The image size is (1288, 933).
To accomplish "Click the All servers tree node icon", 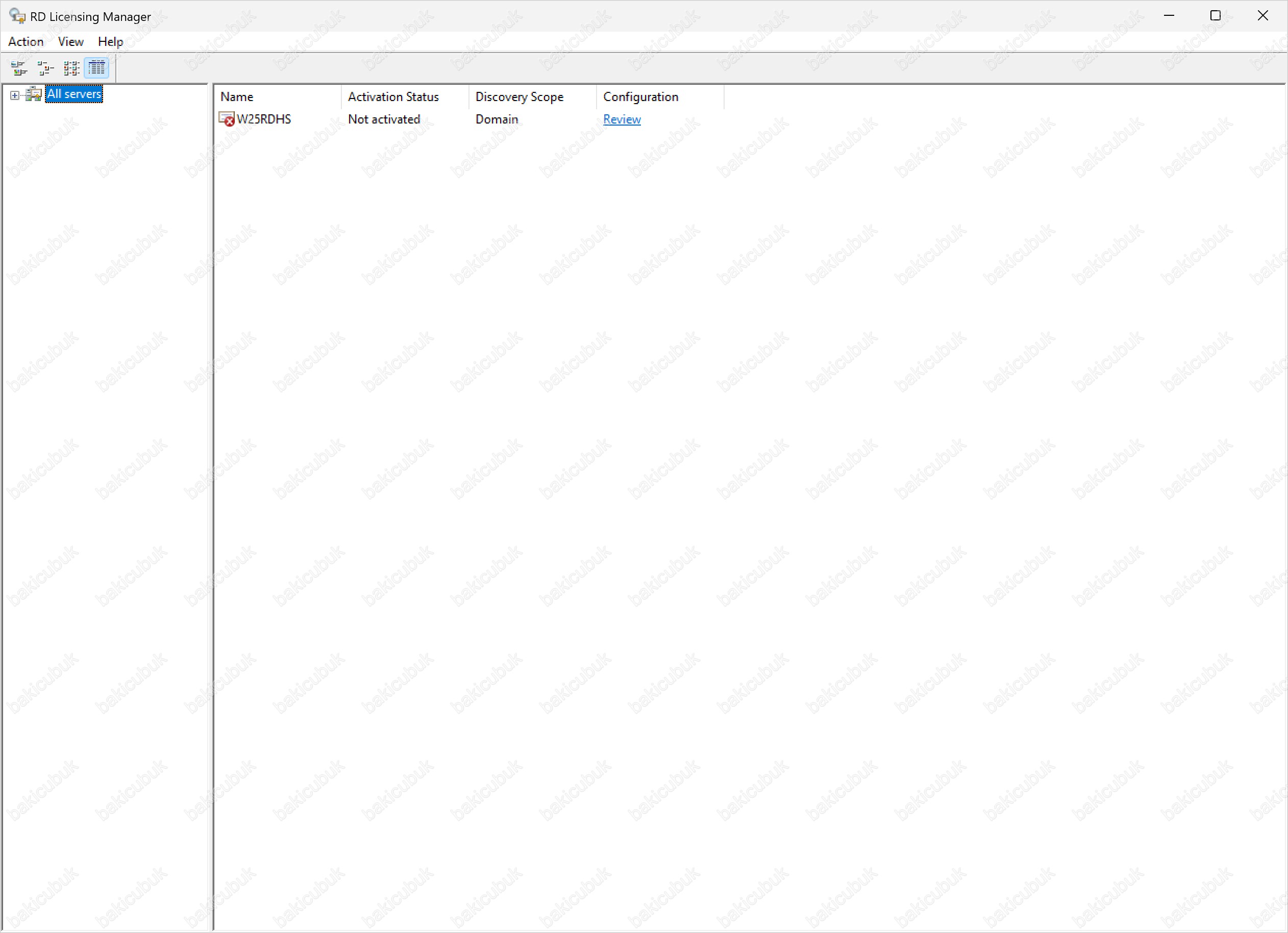I will (34, 94).
